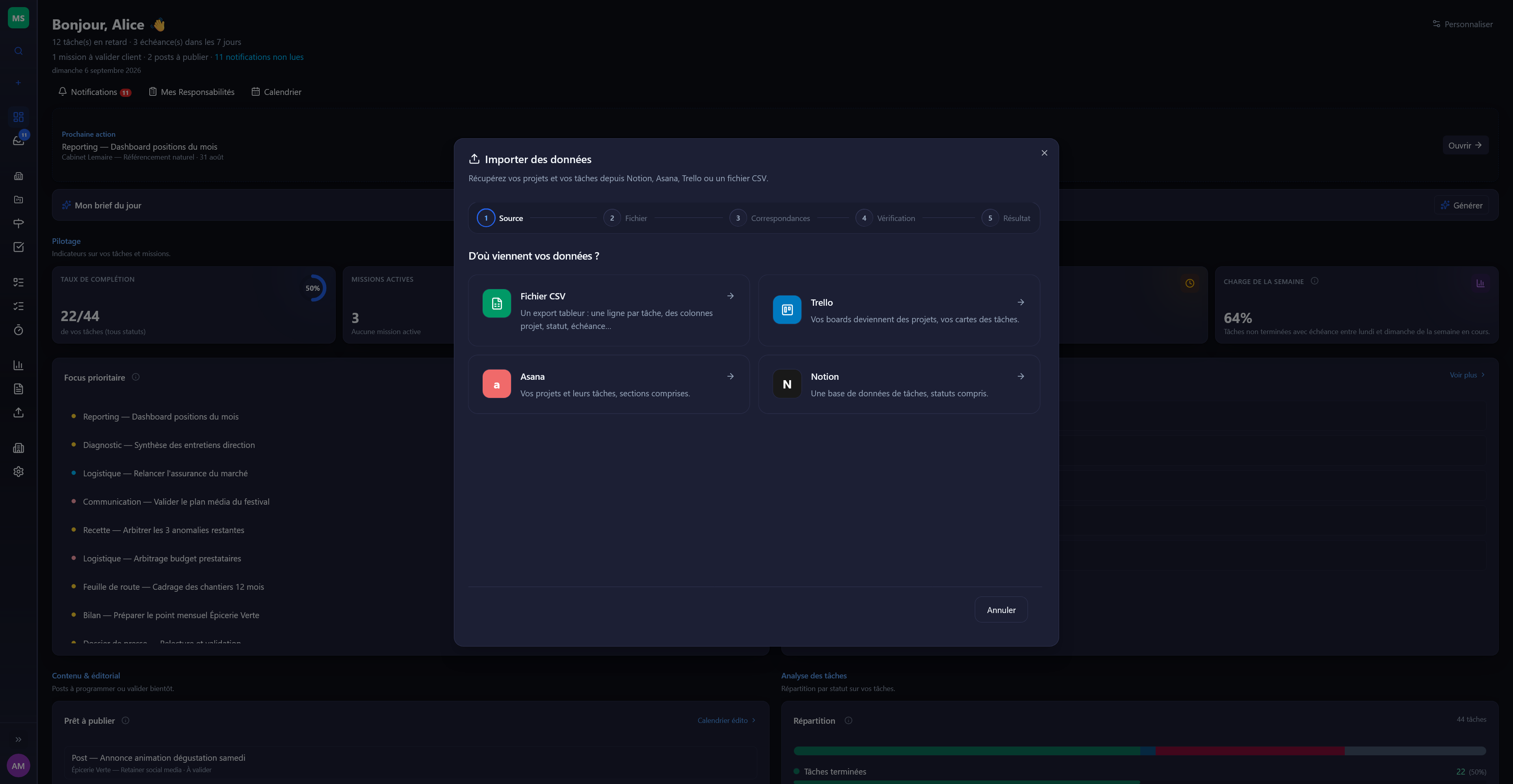Image resolution: width=1513 pixels, height=784 pixels.
Task: Open Diagnostic — Synthèse des entretiens direction
Action: tap(169, 445)
